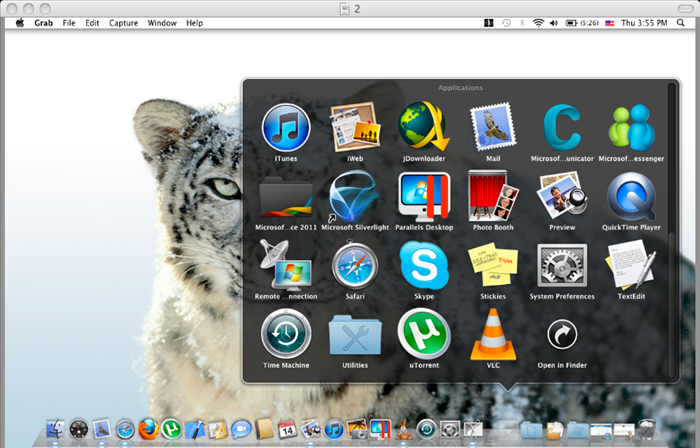Screen dimensions: 700x448
Task: Collapse the Applications stack in the Dock
Action: tap(508, 430)
